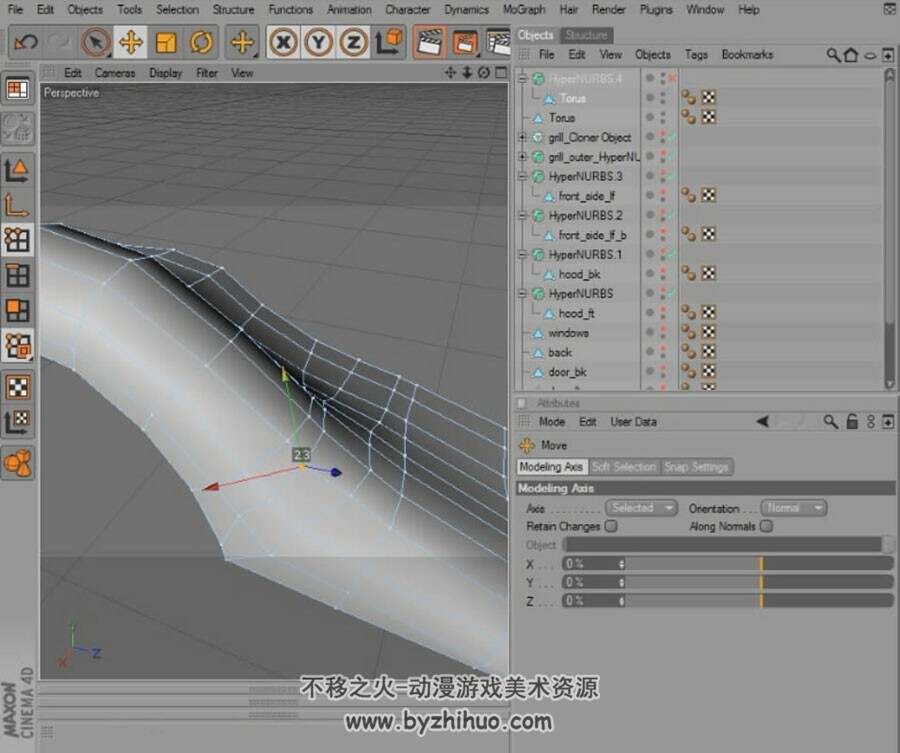
Task: Click the orange spheres icon in left palette
Action: coord(17,463)
